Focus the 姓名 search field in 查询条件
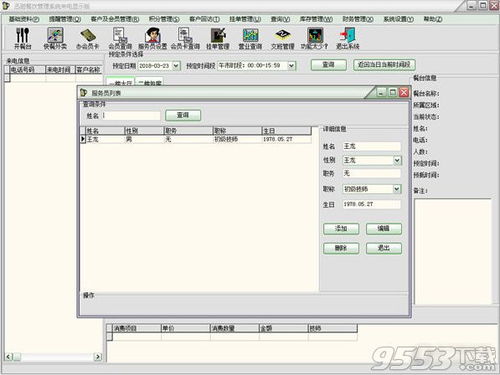Screen dimensions: 500x375 [131, 115]
